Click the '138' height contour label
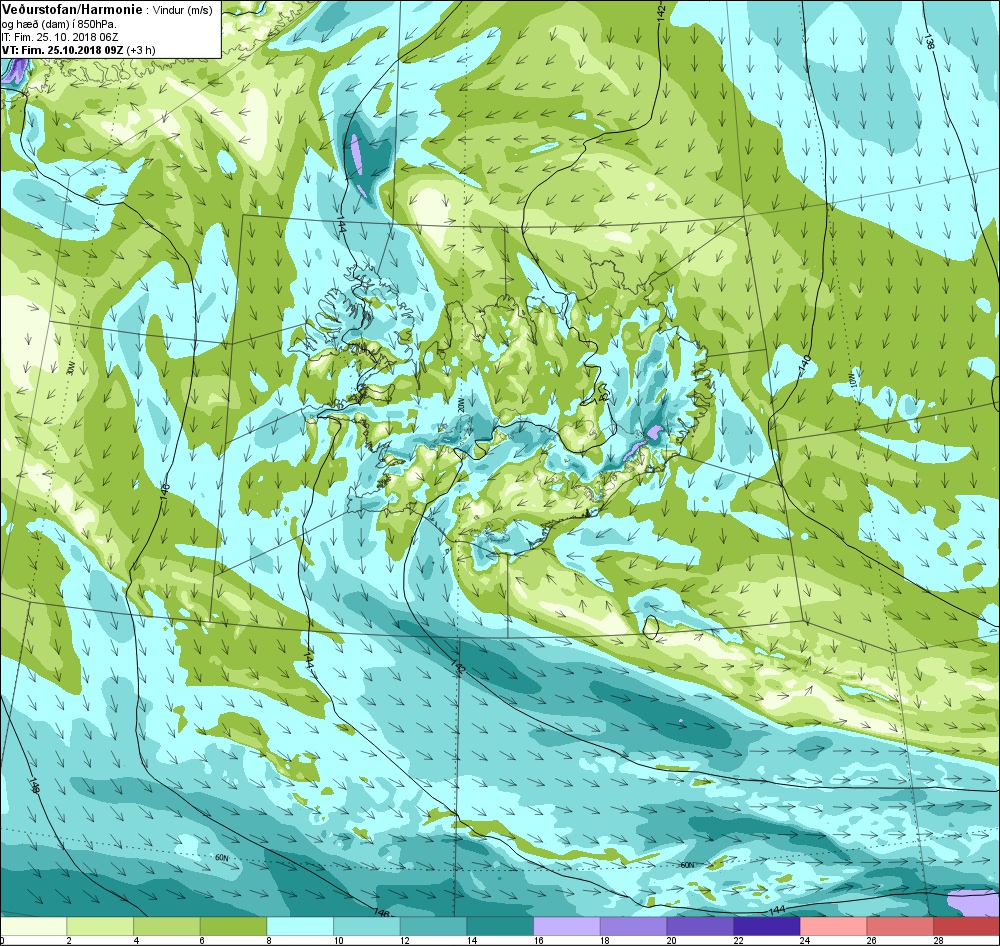Viewport: 1000px width, 946px height. [x=929, y=41]
